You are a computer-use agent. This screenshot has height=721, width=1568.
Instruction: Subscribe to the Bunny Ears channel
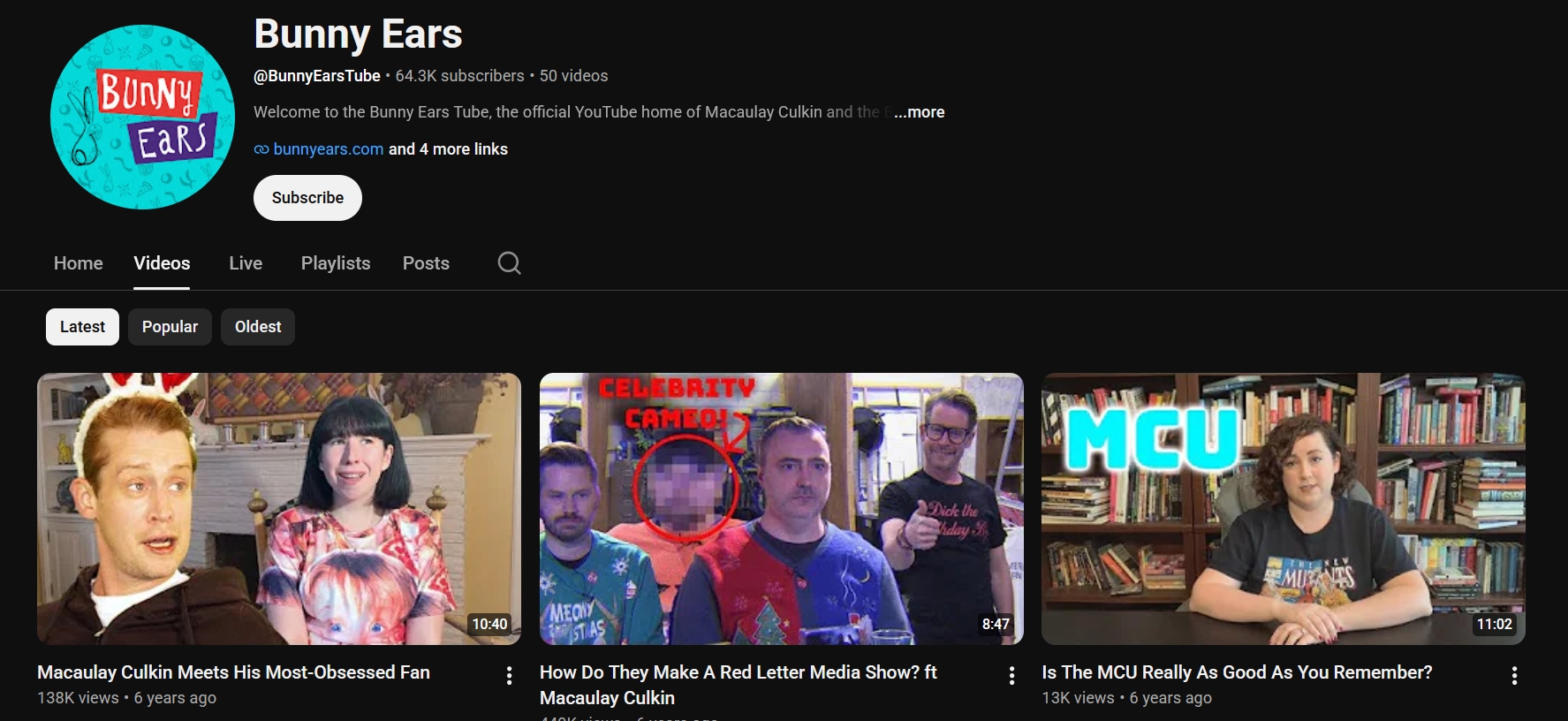tap(307, 198)
